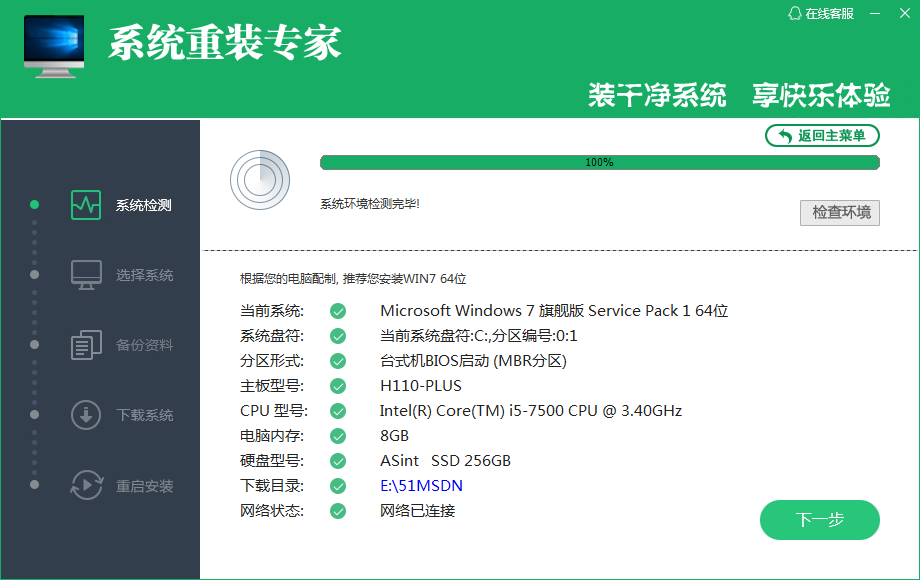Click the 选择系统 monitor icon
The image size is (920, 580).
[x=86, y=275]
